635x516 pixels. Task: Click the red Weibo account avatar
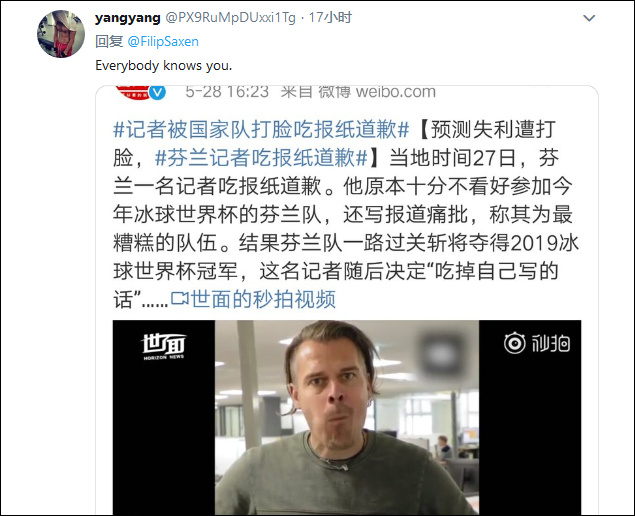pos(132,92)
